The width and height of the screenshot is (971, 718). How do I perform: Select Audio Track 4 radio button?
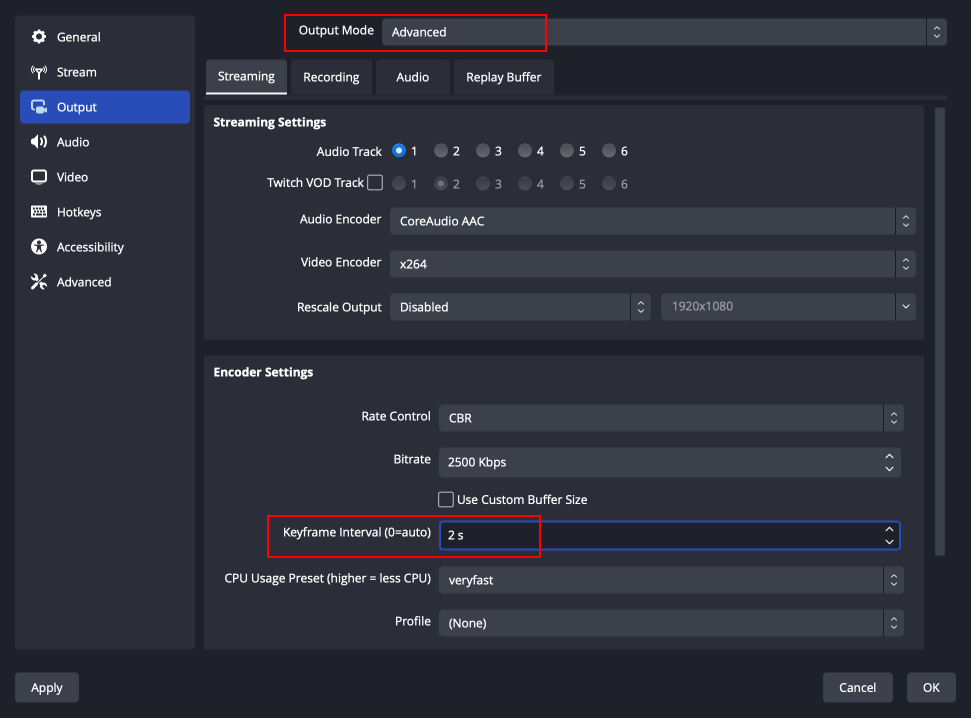click(x=525, y=151)
